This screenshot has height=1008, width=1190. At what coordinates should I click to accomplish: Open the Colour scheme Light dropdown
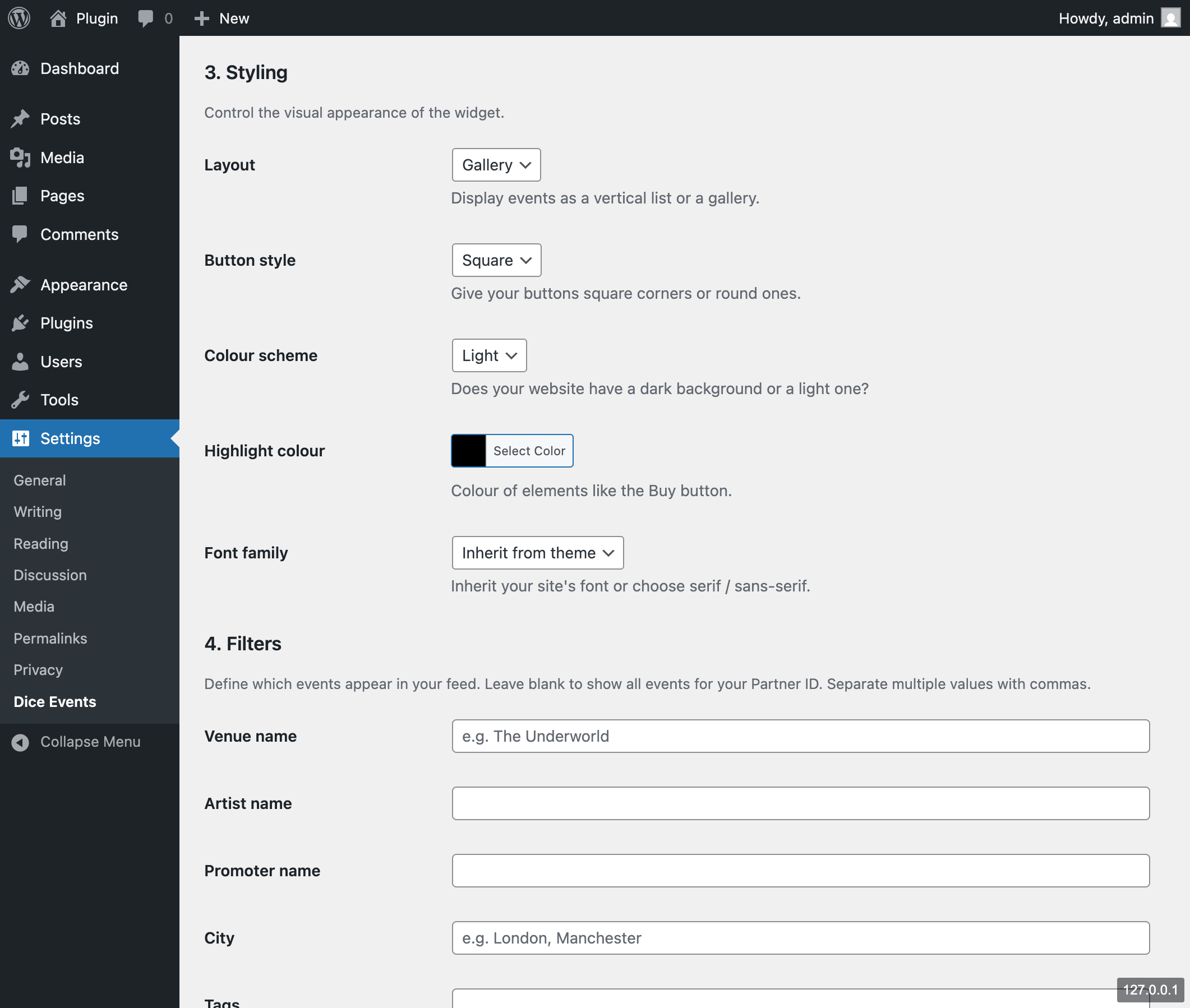tap(488, 355)
